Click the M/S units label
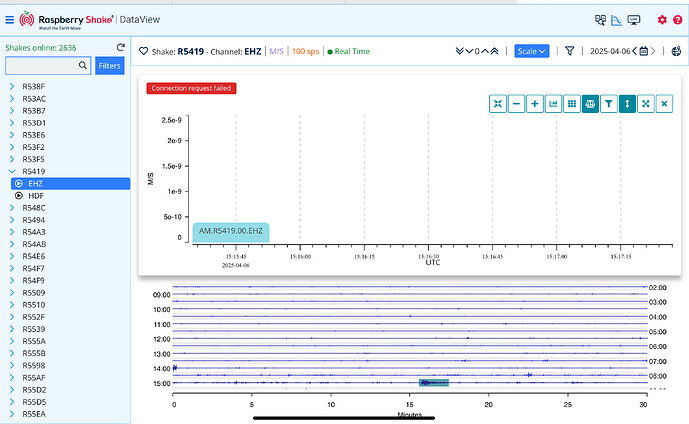The image size is (689, 424). (276, 51)
